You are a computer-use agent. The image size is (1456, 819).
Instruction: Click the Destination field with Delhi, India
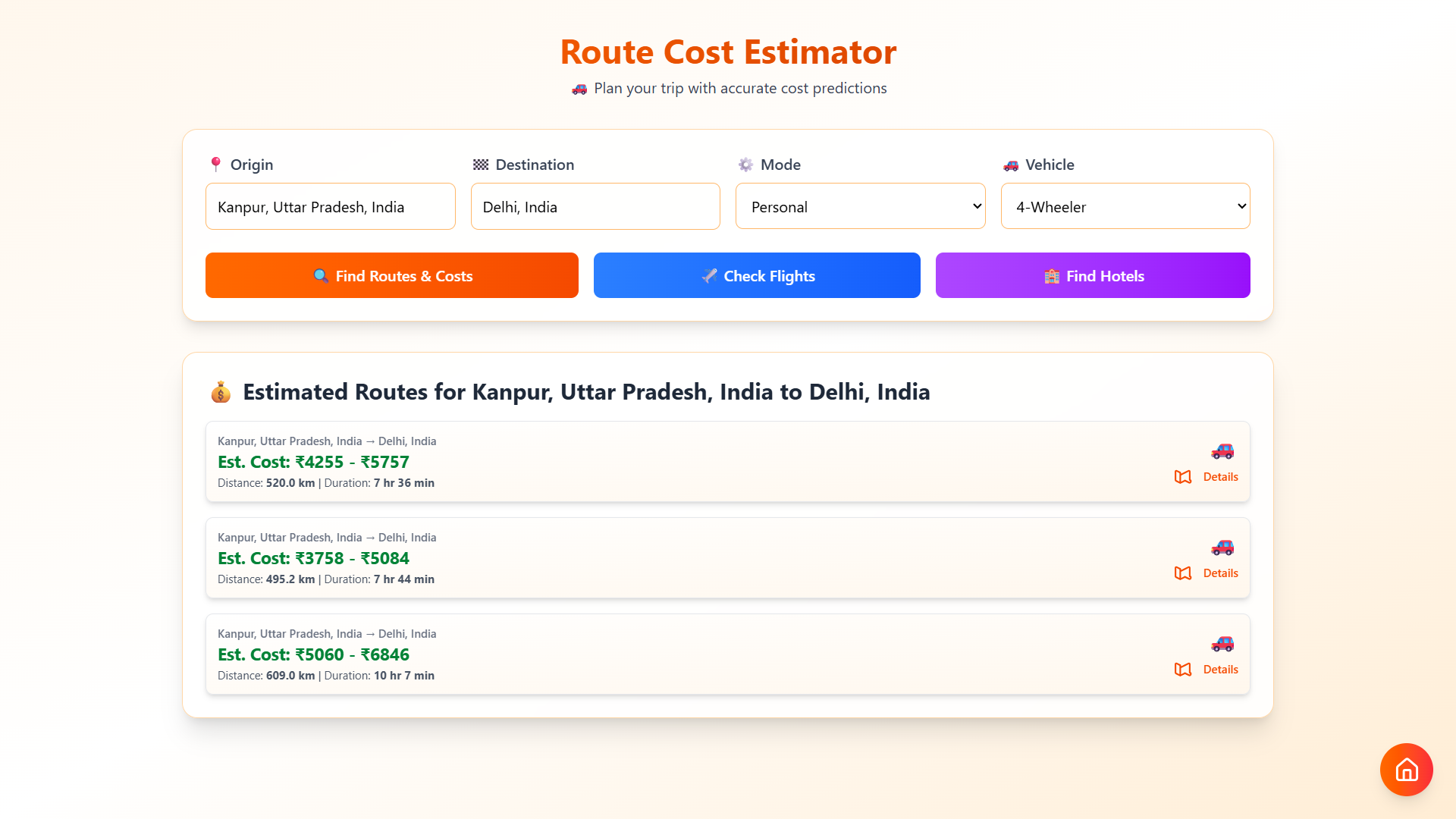[x=595, y=206]
